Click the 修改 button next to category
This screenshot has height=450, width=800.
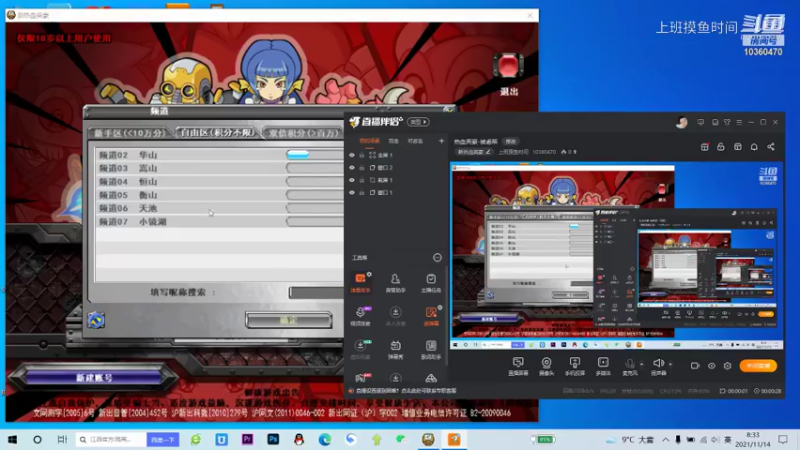pyautogui.click(x=510, y=141)
